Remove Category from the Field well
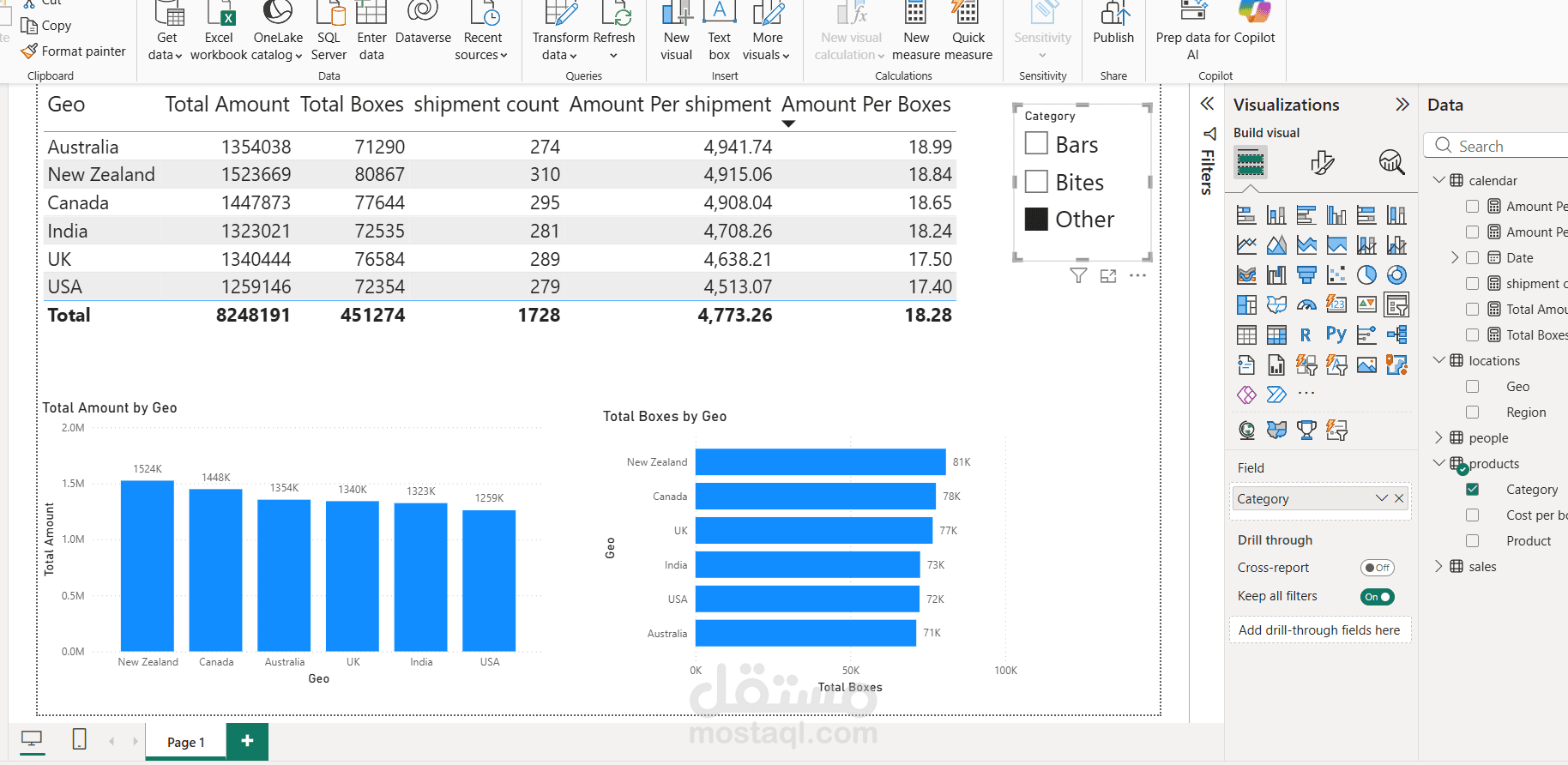Viewport: 1568px width, 765px height. [1399, 498]
